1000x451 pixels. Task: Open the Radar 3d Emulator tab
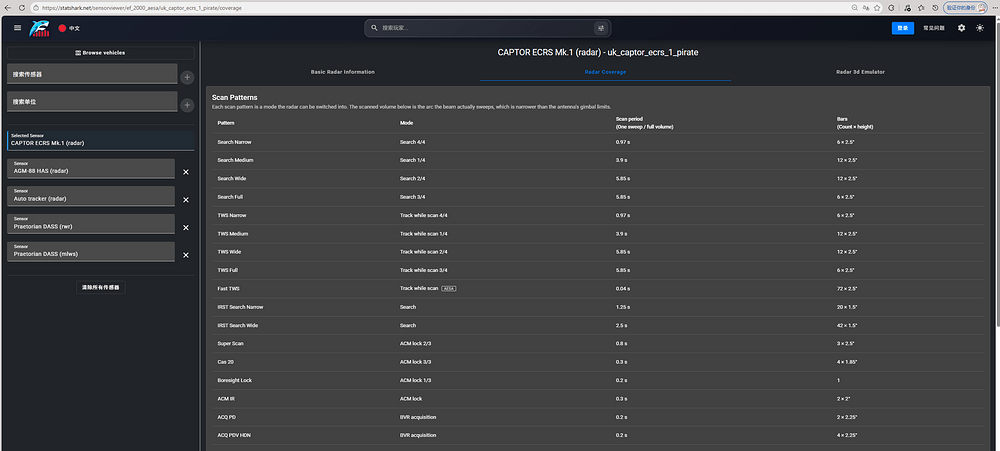(x=860, y=72)
